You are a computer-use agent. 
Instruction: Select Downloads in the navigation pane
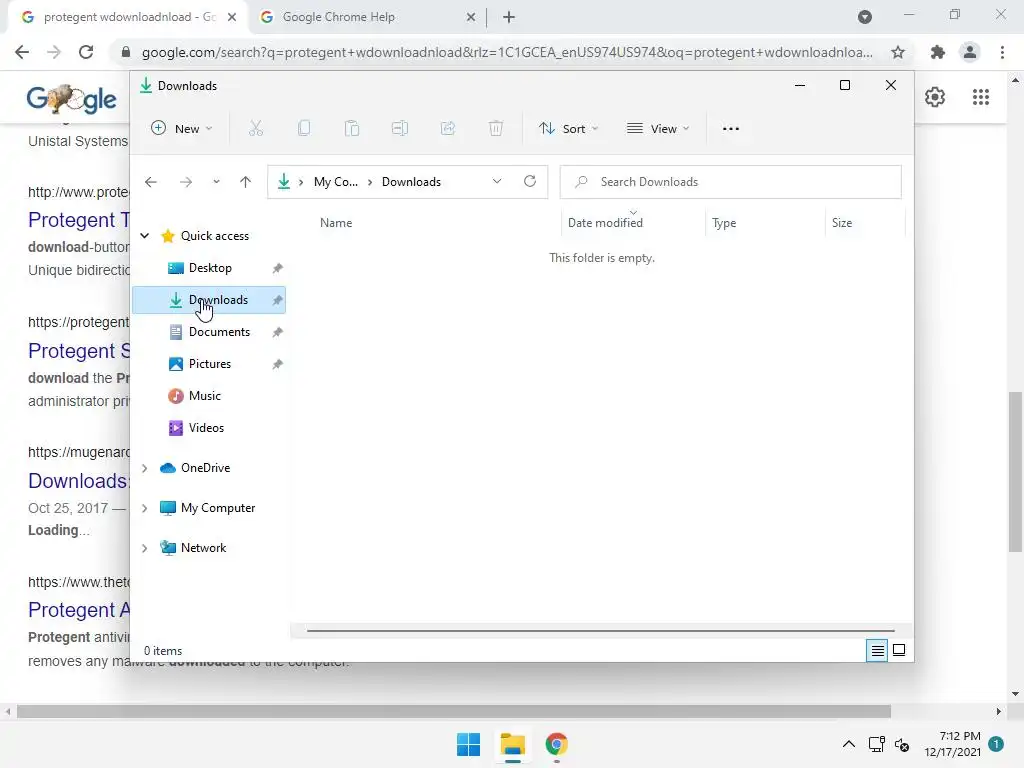[210, 300]
